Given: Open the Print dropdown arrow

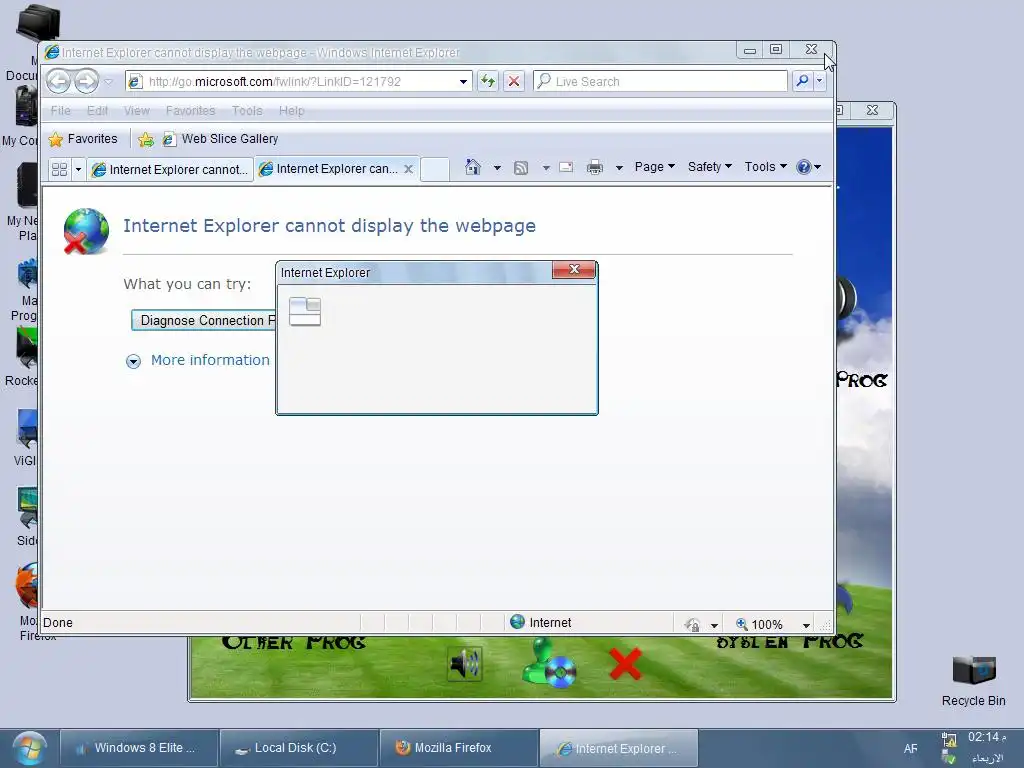Looking at the screenshot, I should 619,168.
